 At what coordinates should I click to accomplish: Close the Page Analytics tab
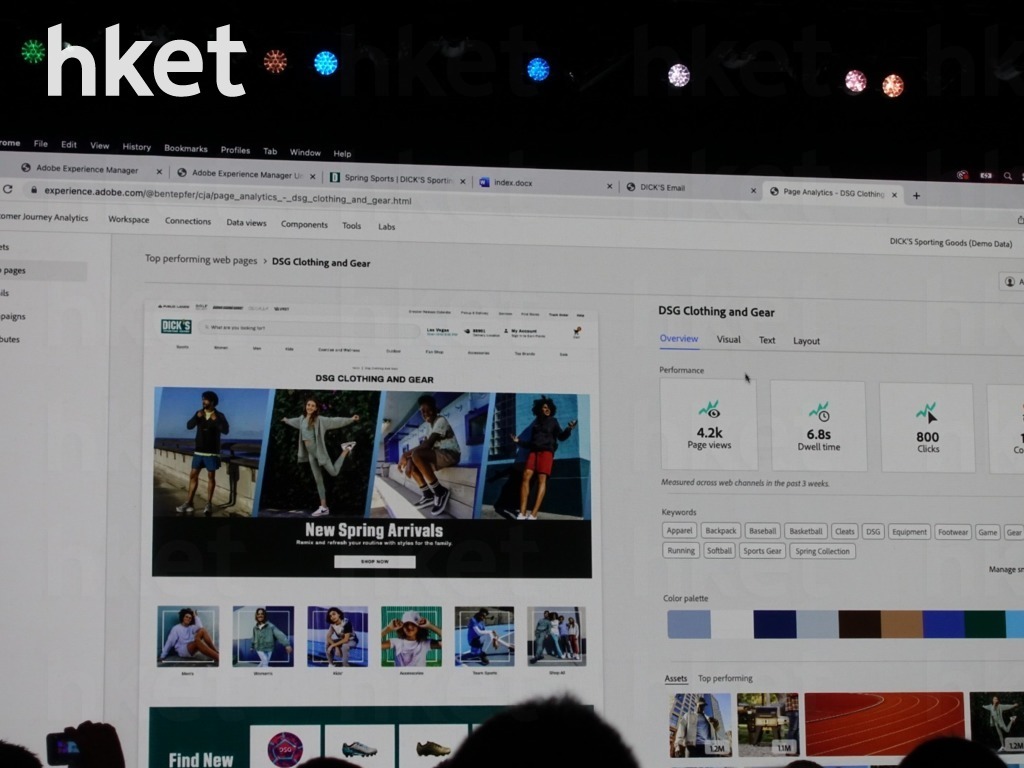(x=895, y=195)
